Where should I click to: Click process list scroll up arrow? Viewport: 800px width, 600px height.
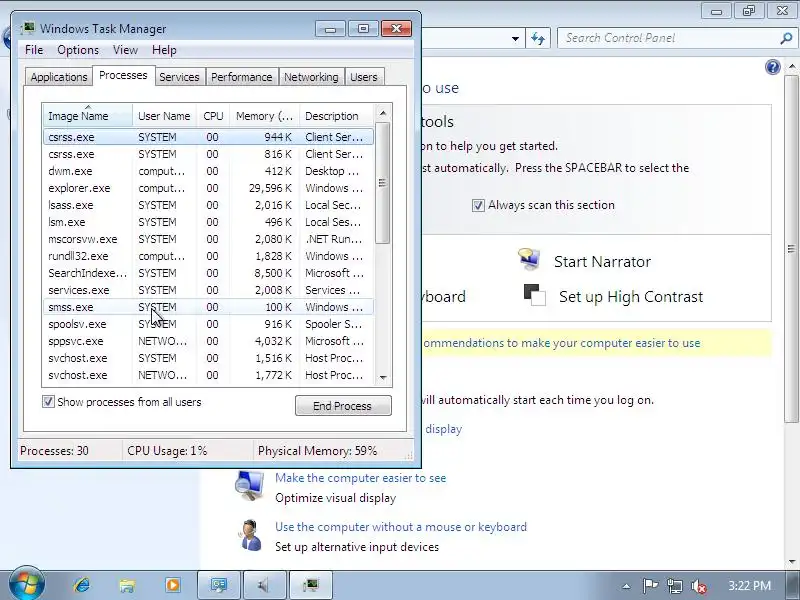click(x=383, y=113)
